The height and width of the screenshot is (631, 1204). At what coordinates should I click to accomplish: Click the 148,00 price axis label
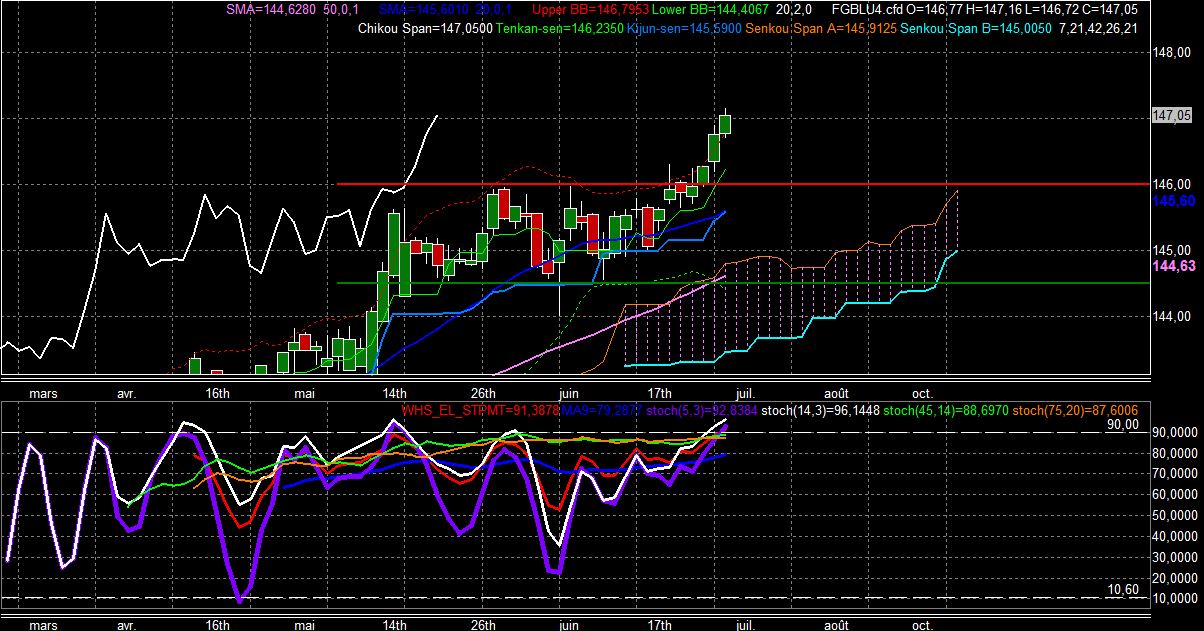tap(1170, 52)
